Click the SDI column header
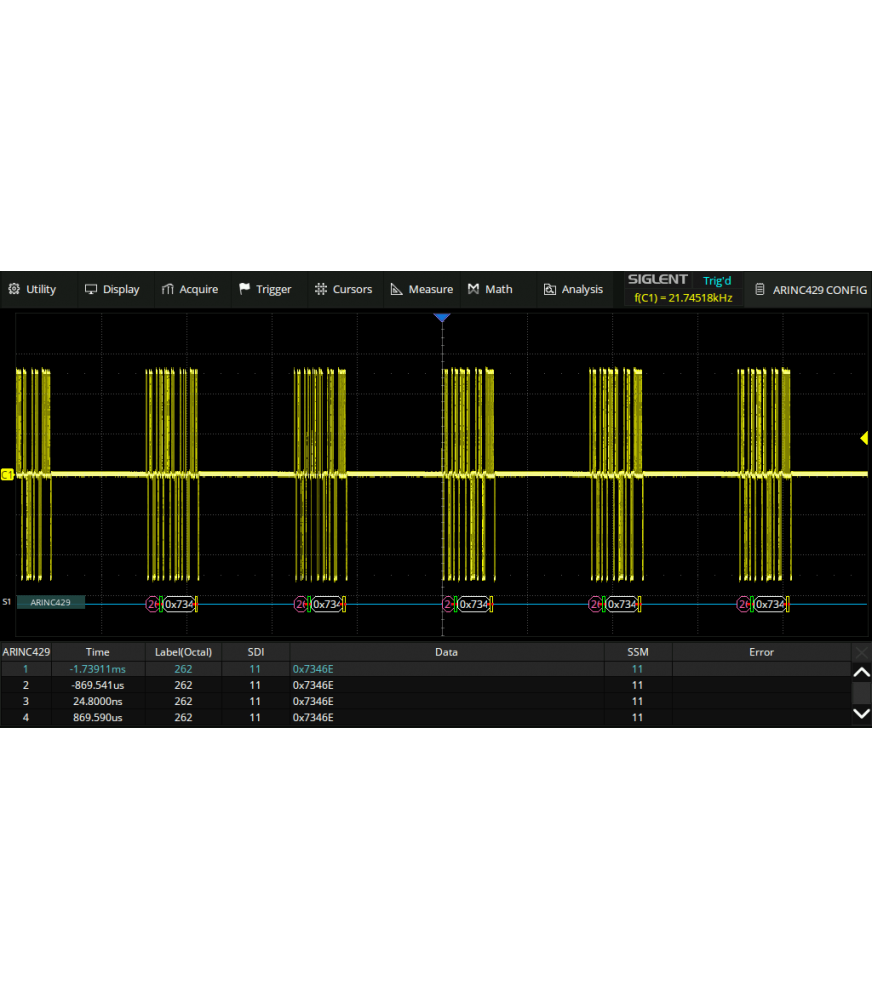Image resolution: width=872 pixels, height=1000 pixels. pos(256,652)
